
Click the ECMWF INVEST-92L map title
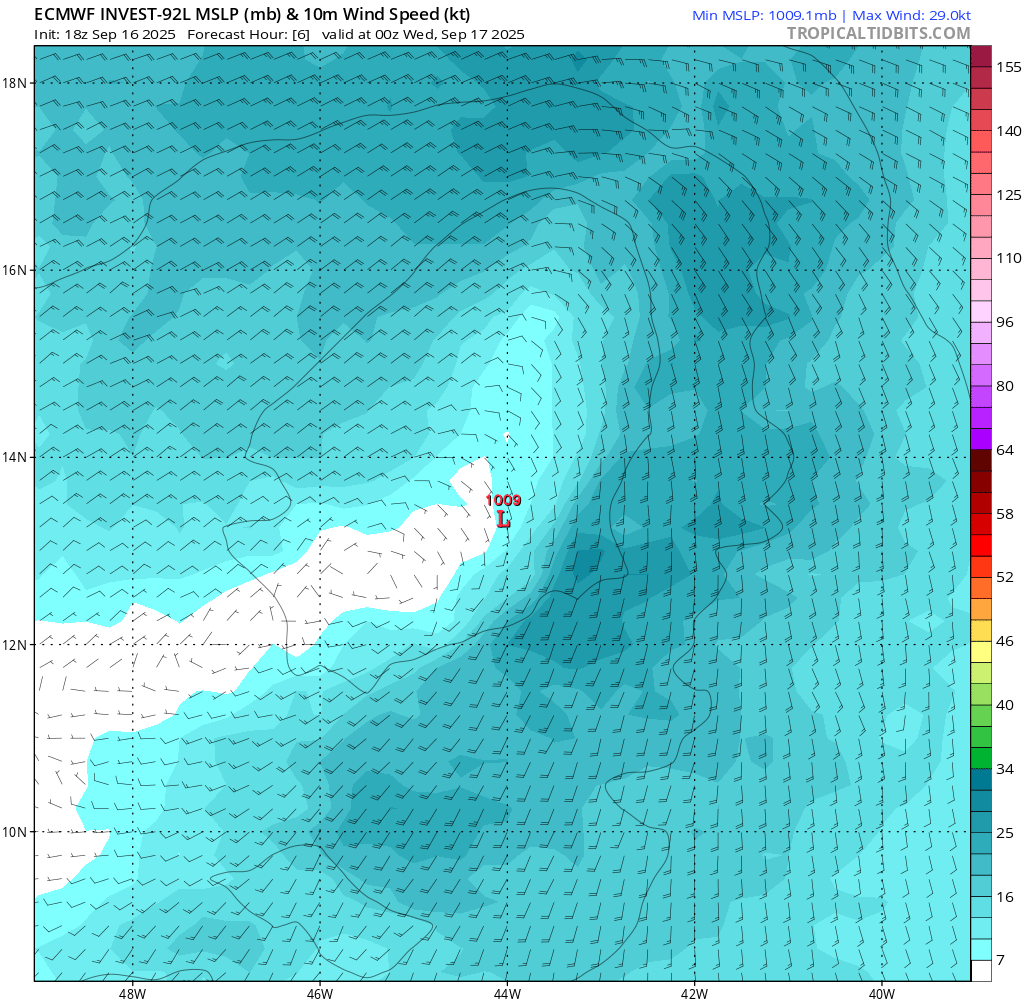252,14
